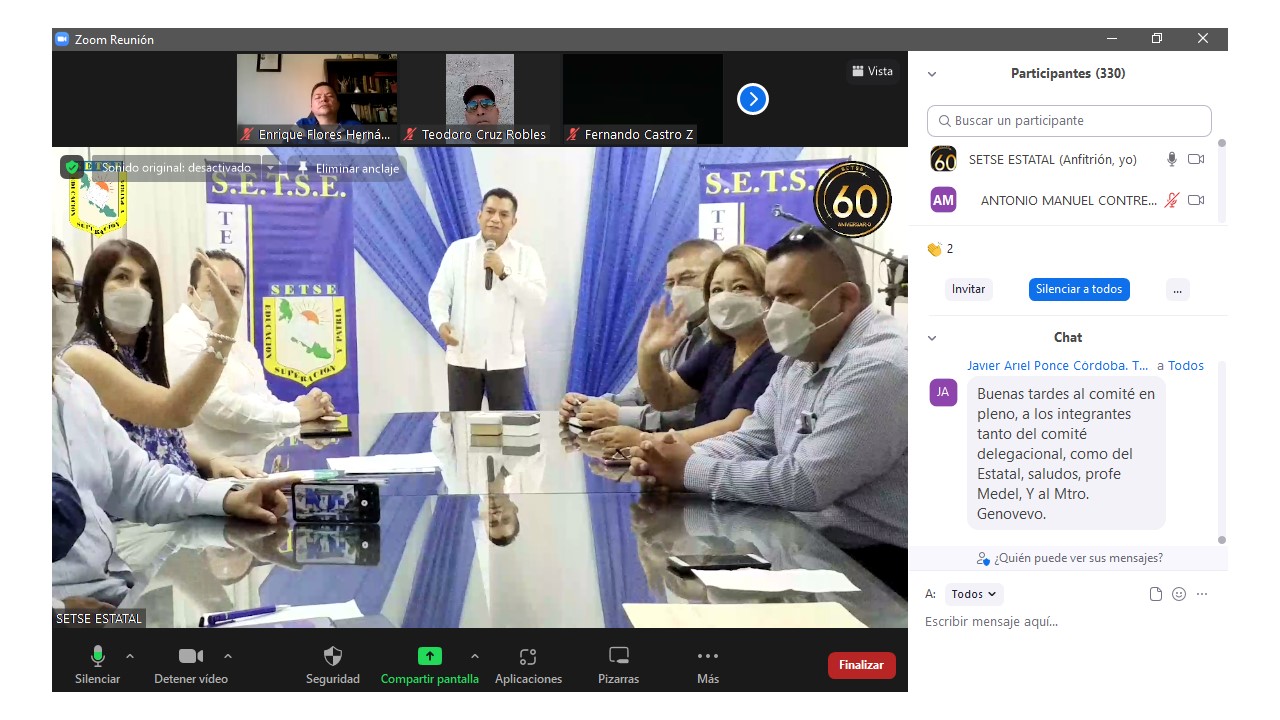This screenshot has width=1280, height=720.
Task: Open audio options arrow beside Silenciar
Action: click(x=130, y=656)
